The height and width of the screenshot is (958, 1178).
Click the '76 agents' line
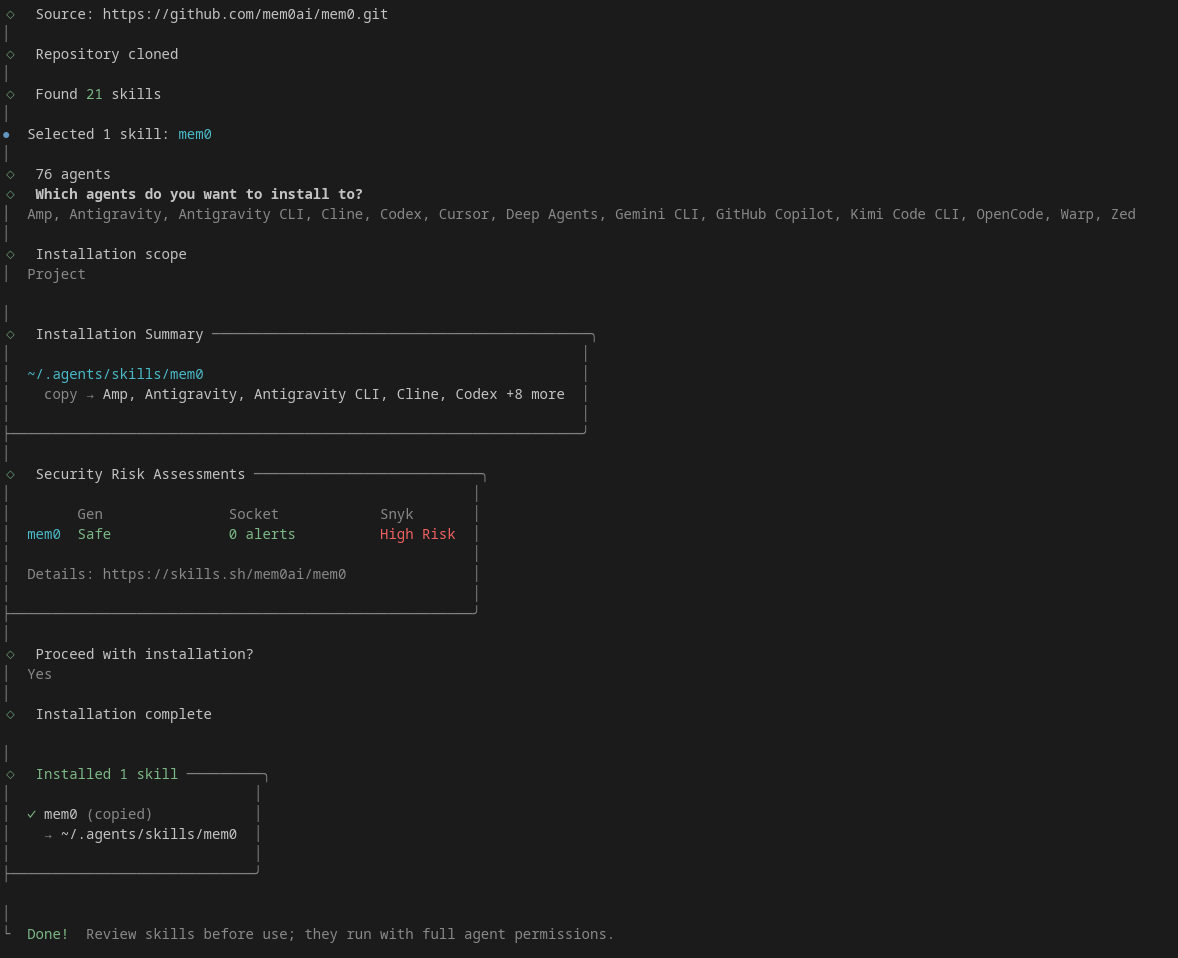click(73, 174)
